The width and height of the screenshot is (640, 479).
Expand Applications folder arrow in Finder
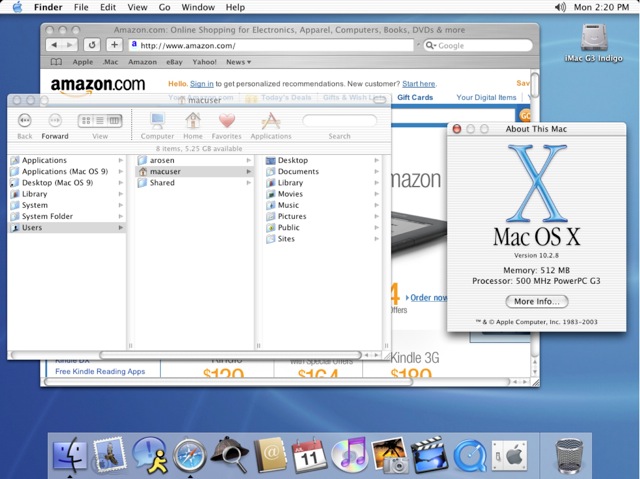[x=121, y=160]
